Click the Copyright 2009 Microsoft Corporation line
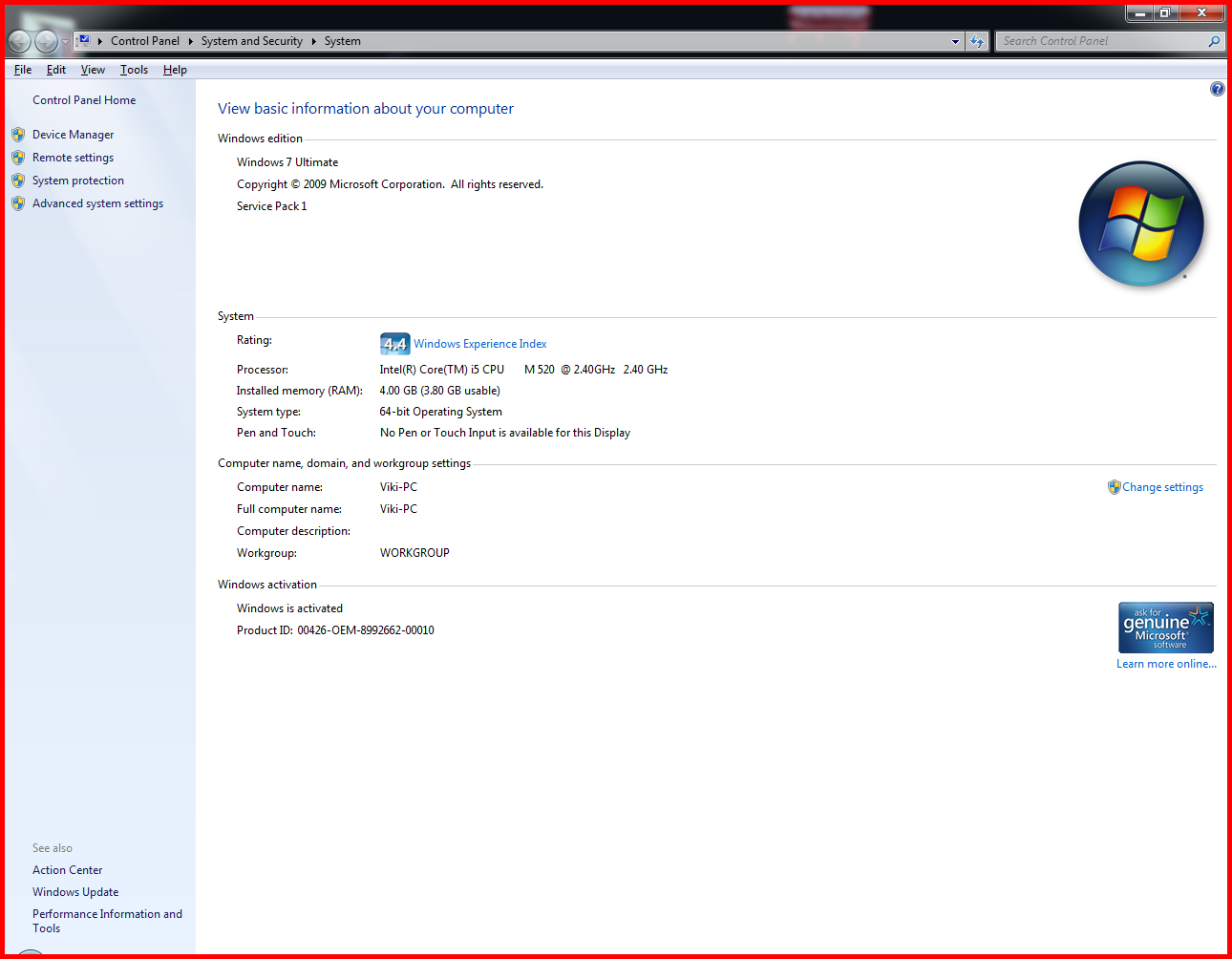This screenshot has height=959, width=1232. [x=390, y=184]
